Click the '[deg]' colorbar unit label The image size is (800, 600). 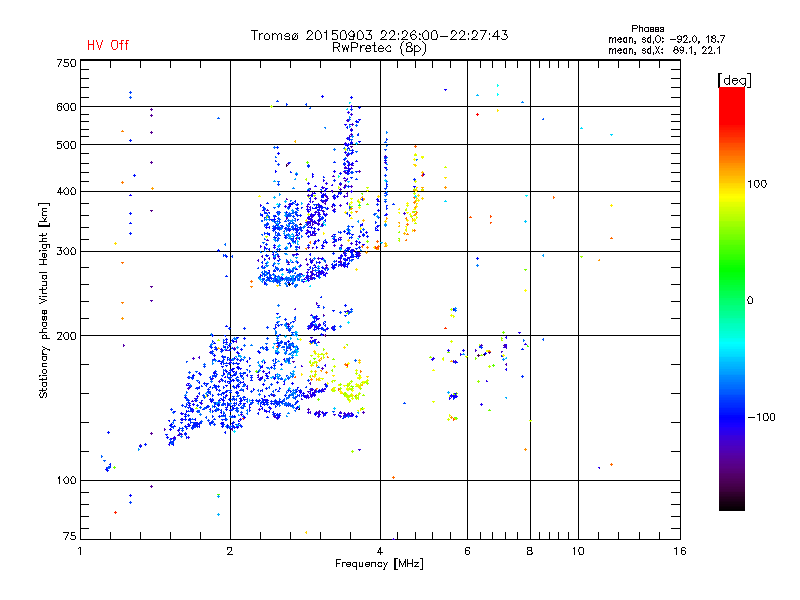click(734, 80)
